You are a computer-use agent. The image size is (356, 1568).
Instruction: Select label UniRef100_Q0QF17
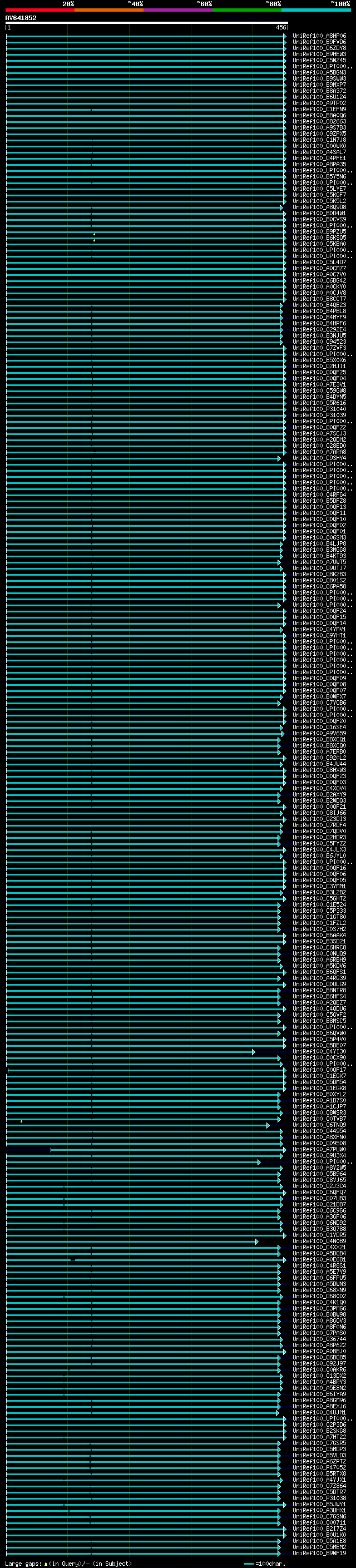point(319,1070)
